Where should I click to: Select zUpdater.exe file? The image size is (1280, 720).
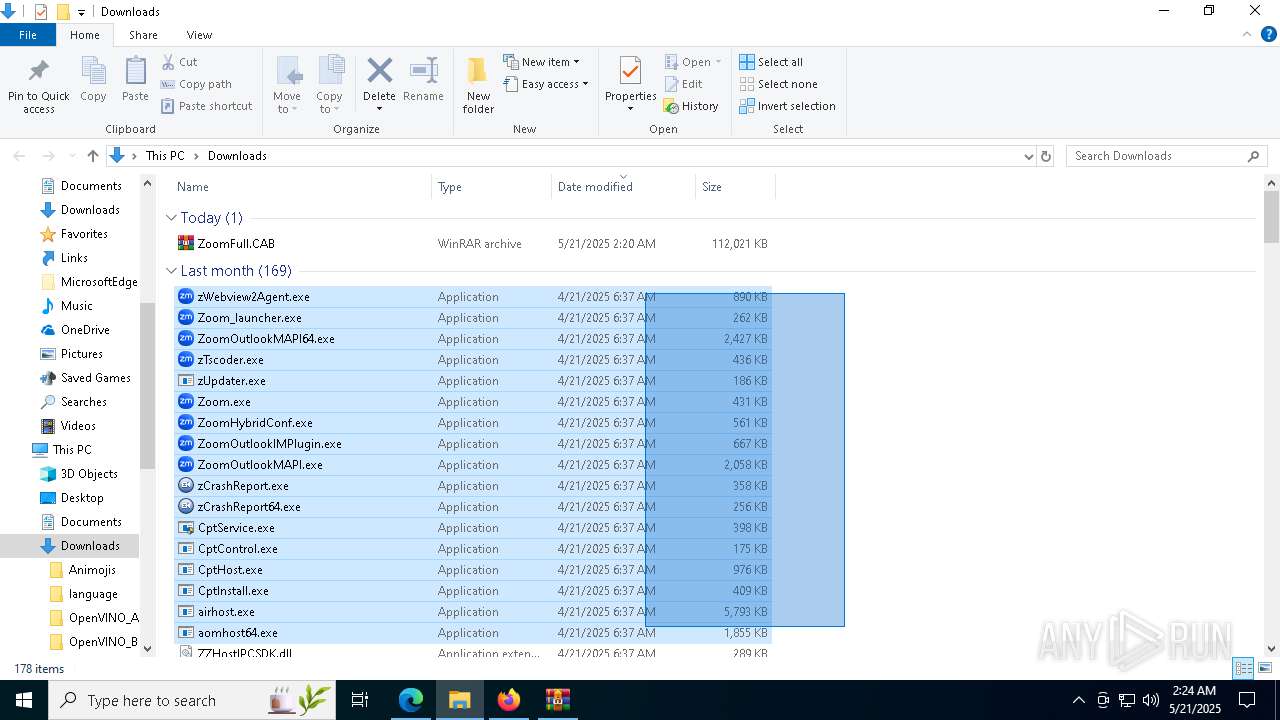click(x=474, y=381)
